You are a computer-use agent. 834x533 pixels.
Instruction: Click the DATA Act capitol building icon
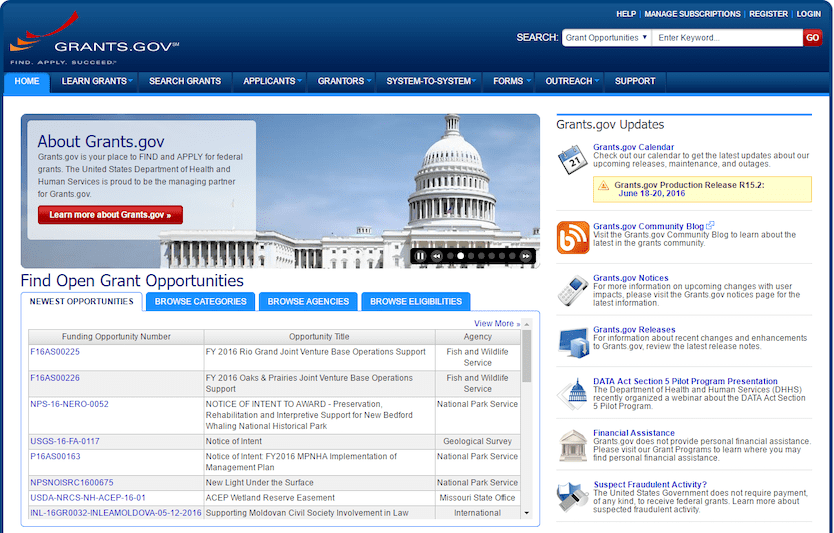pos(573,393)
